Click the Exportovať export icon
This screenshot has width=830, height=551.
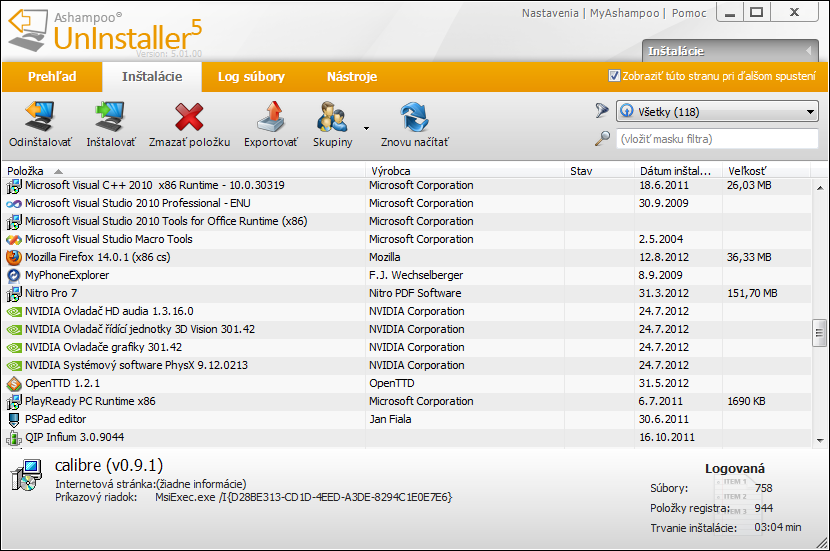(x=270, y=116)
